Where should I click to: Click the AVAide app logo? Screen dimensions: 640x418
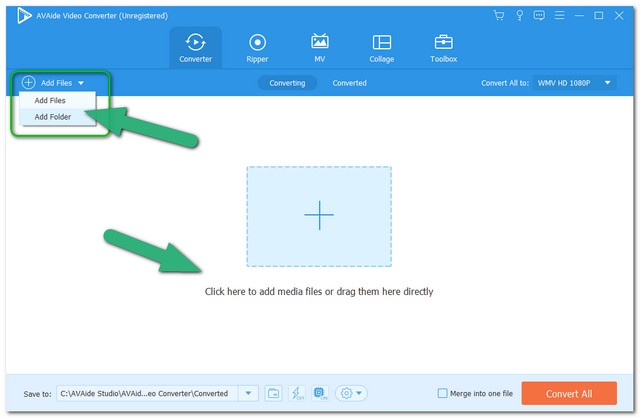pos(24,16)
